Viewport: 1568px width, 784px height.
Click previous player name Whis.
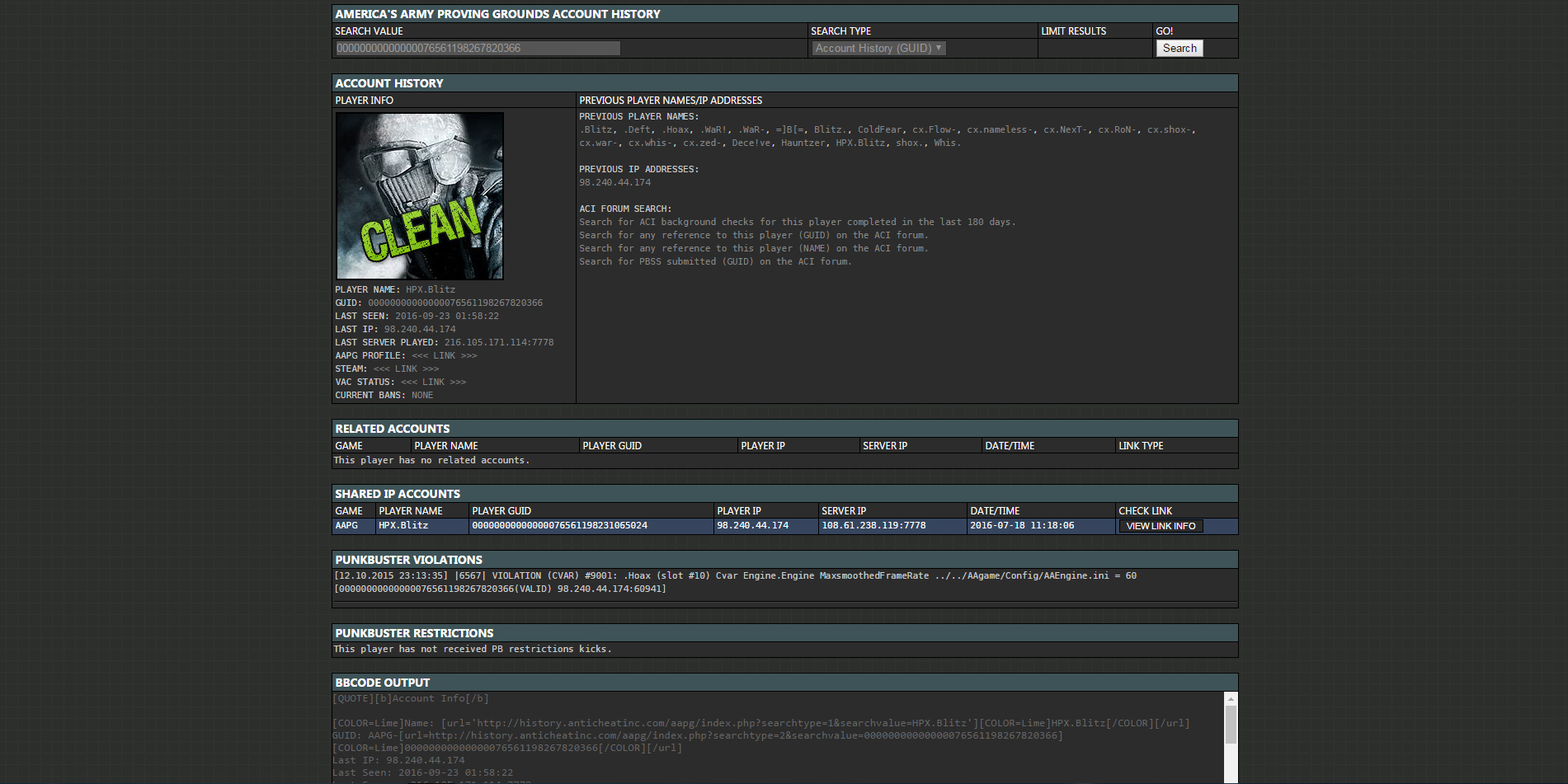click(947, 143)
